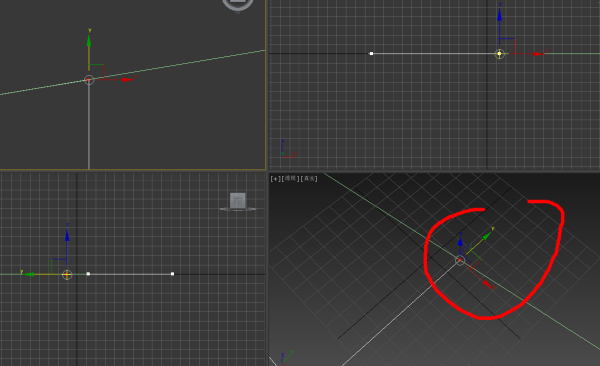Click the blue Z-axis gizmo arrow in the bottom-left viewport
This screenshot has width=600, height=366.
pos(67,235)
